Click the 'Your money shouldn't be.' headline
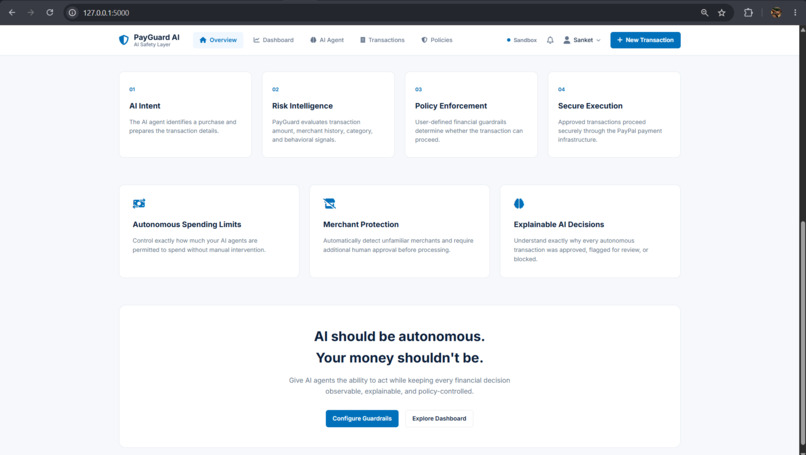Screen dimensions: 806x455 (399, 358)
